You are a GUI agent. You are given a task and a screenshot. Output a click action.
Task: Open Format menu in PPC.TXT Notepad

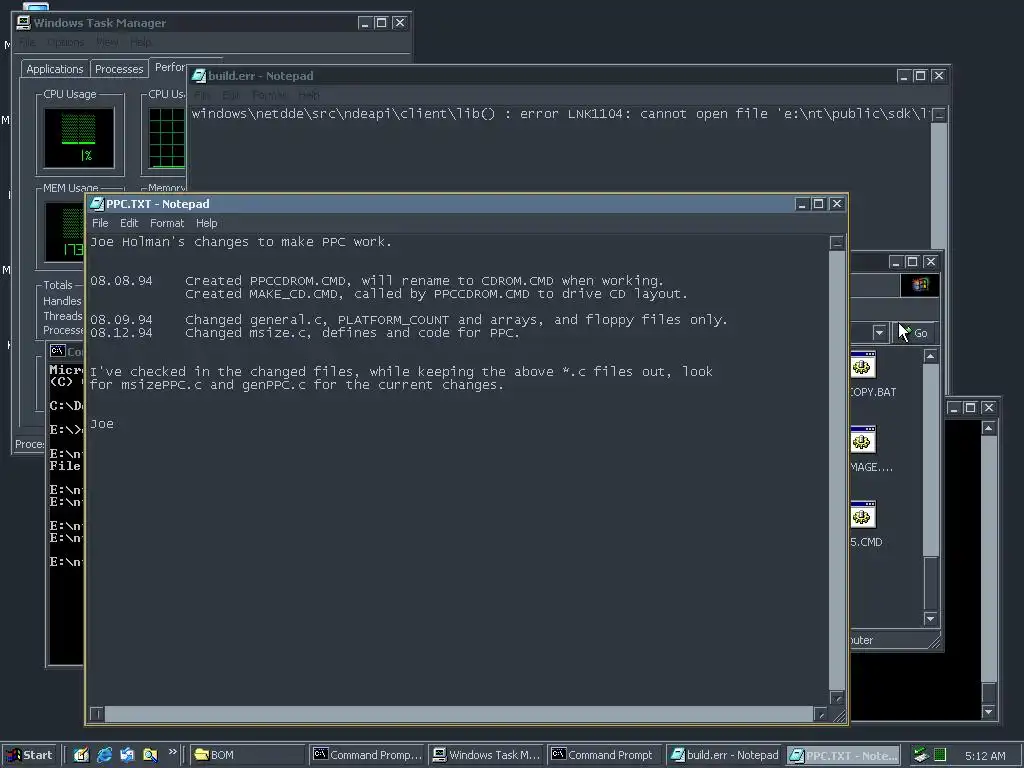(167, 223)
